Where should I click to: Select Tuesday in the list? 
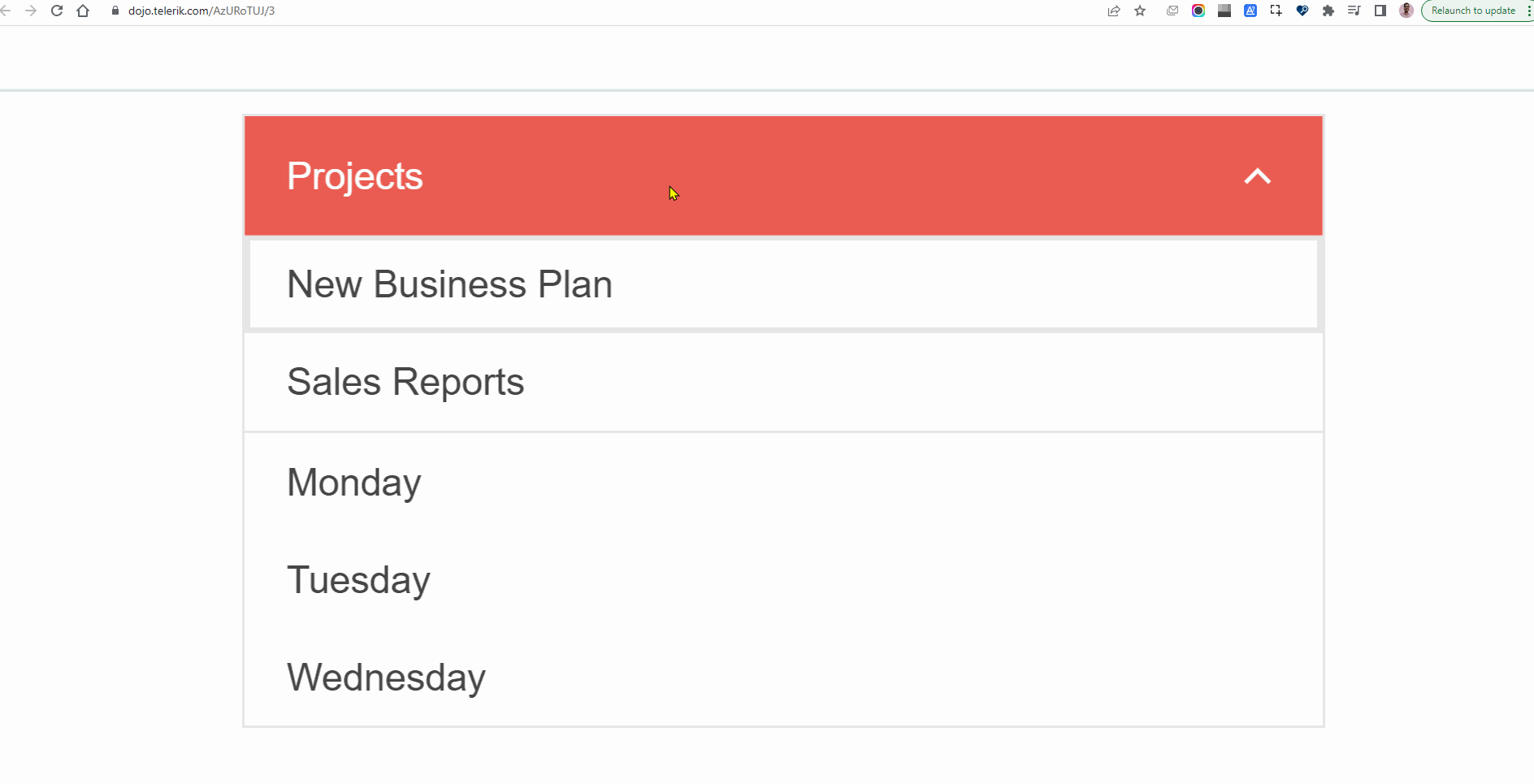click(358, 580)
